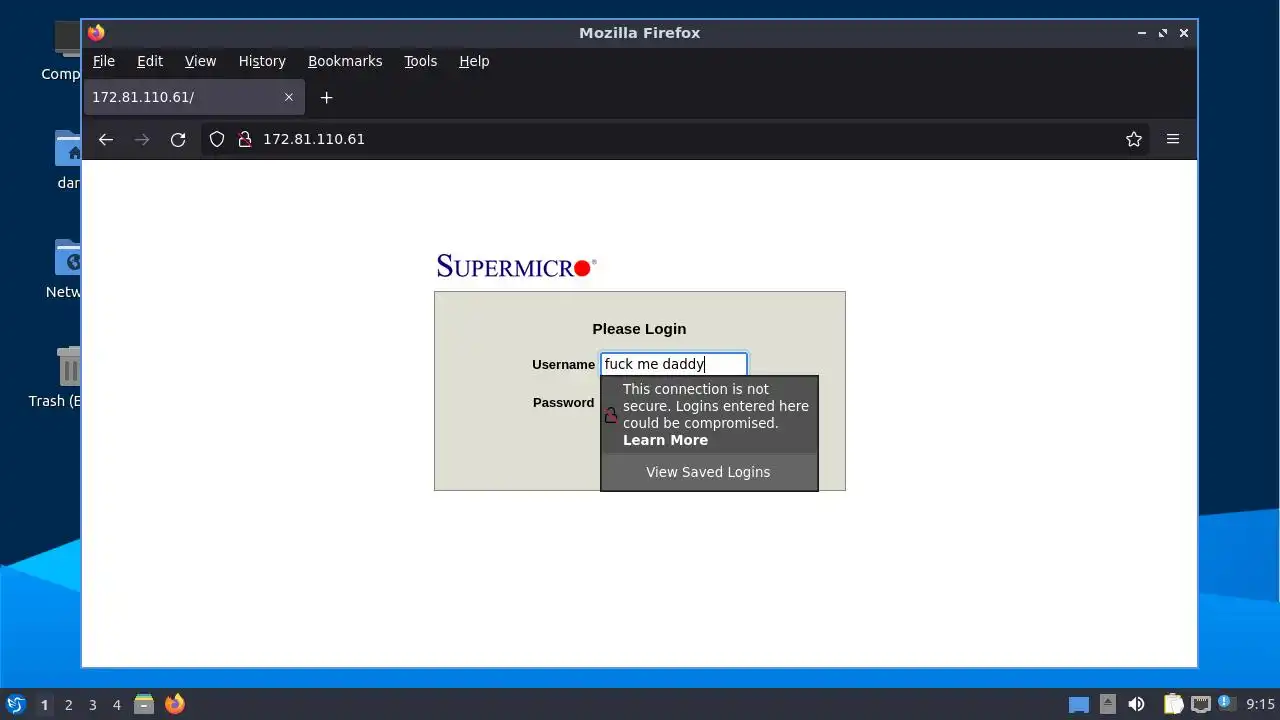
Task: Click the Password label
Action: click(563, 402)
